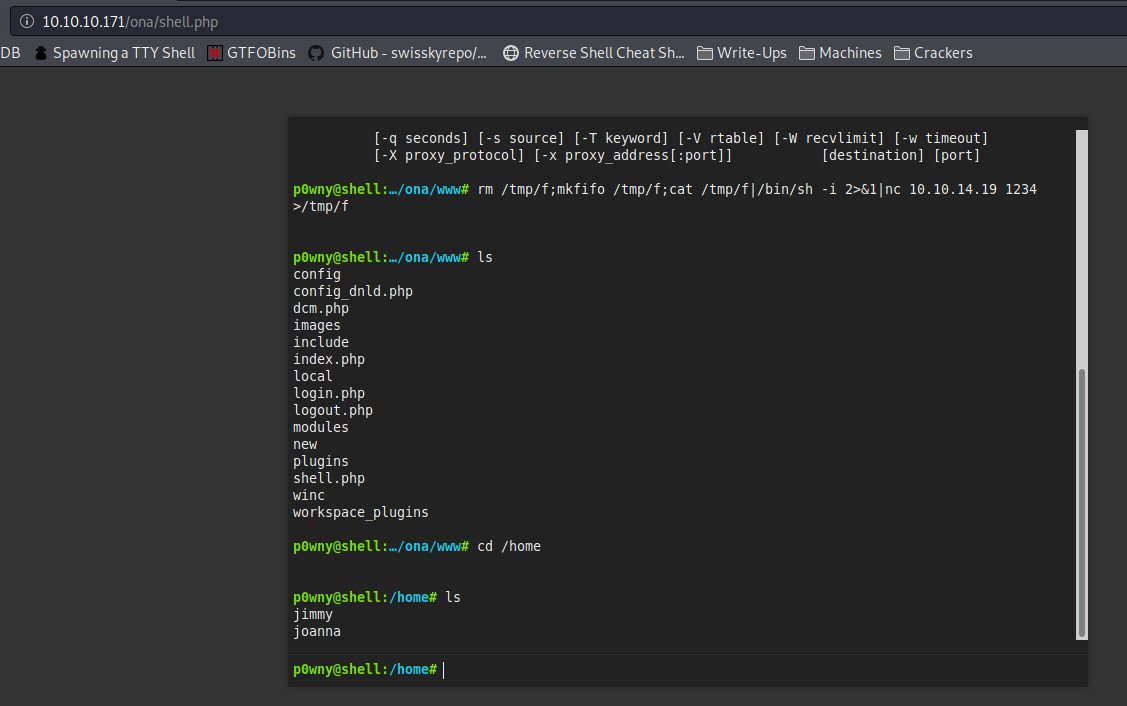Open the Spawning a TTY Shell bookmark
Screen dimensions: 1127x706
tap(115, 53)
